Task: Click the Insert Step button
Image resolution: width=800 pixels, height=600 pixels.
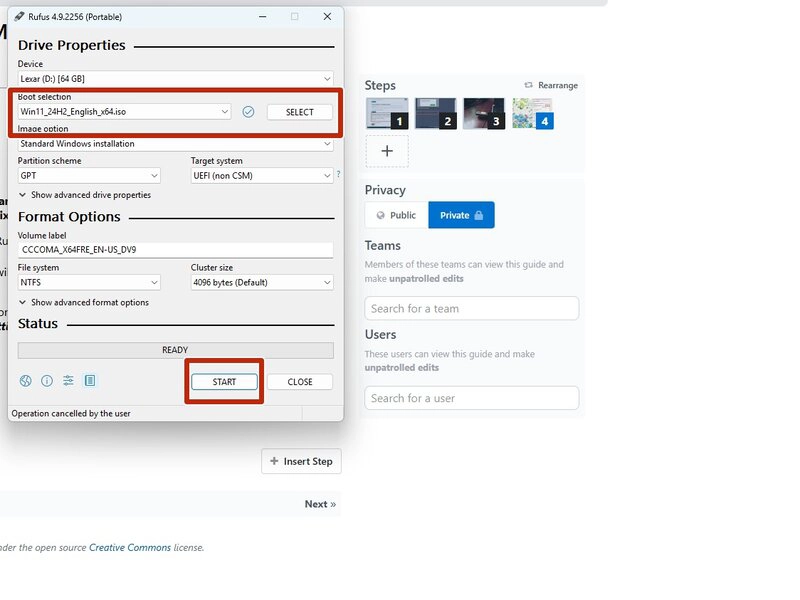Action: click(x=301, y=461)
